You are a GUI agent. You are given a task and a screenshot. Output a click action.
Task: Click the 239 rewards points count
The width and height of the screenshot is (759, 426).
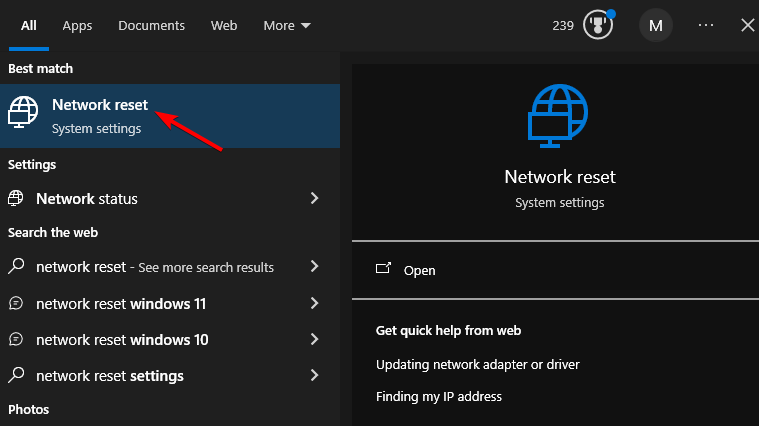pyautogui.click(x=563, y=26)
